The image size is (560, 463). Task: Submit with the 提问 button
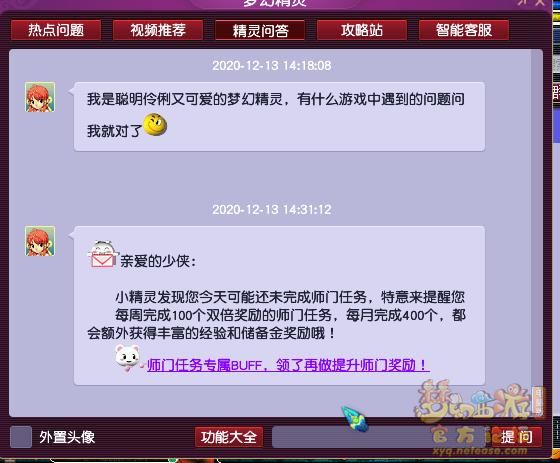coord(517,437)
